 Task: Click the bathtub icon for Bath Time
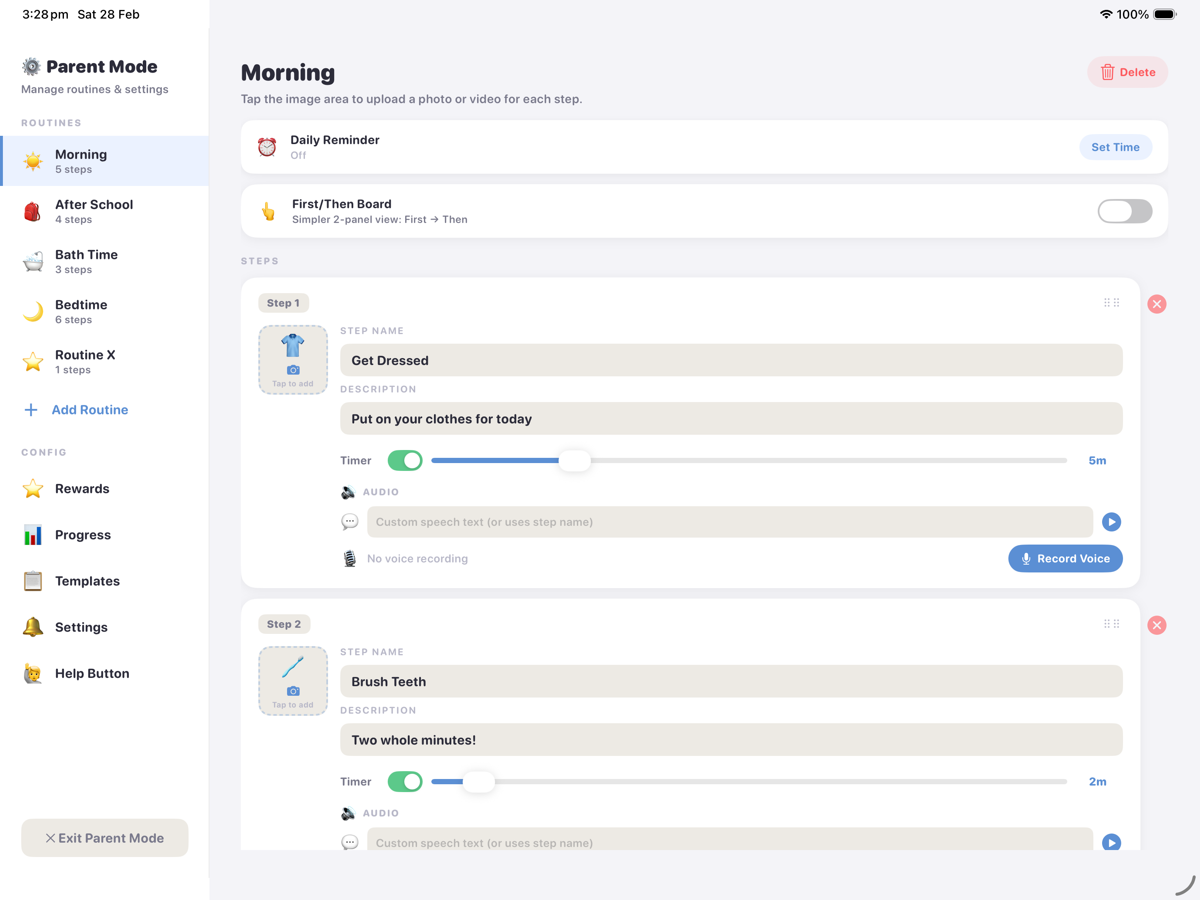(33, 261)
